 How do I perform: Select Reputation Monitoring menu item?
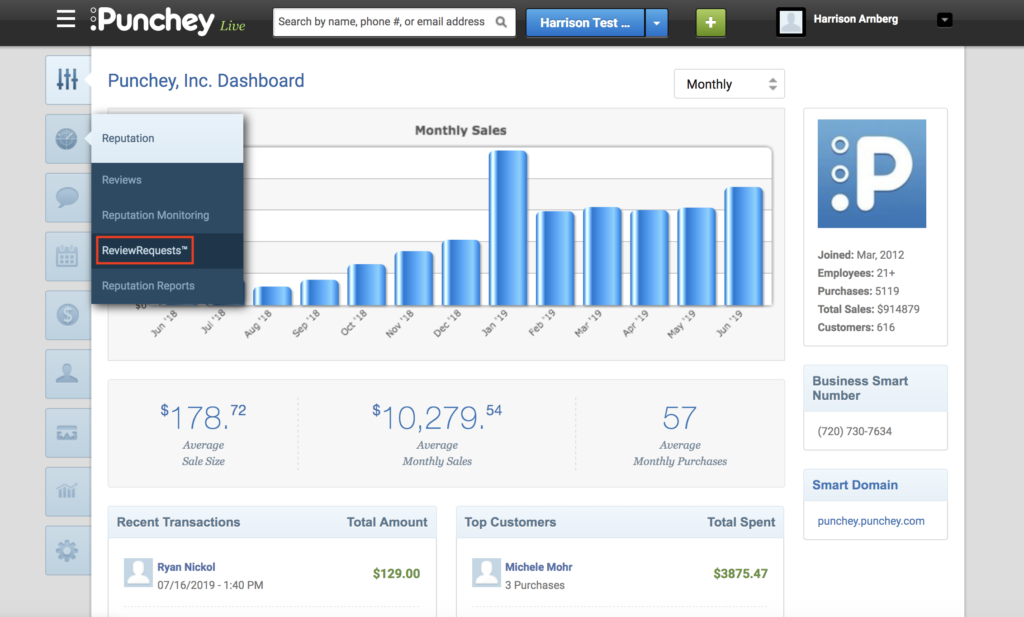point(155,215)
